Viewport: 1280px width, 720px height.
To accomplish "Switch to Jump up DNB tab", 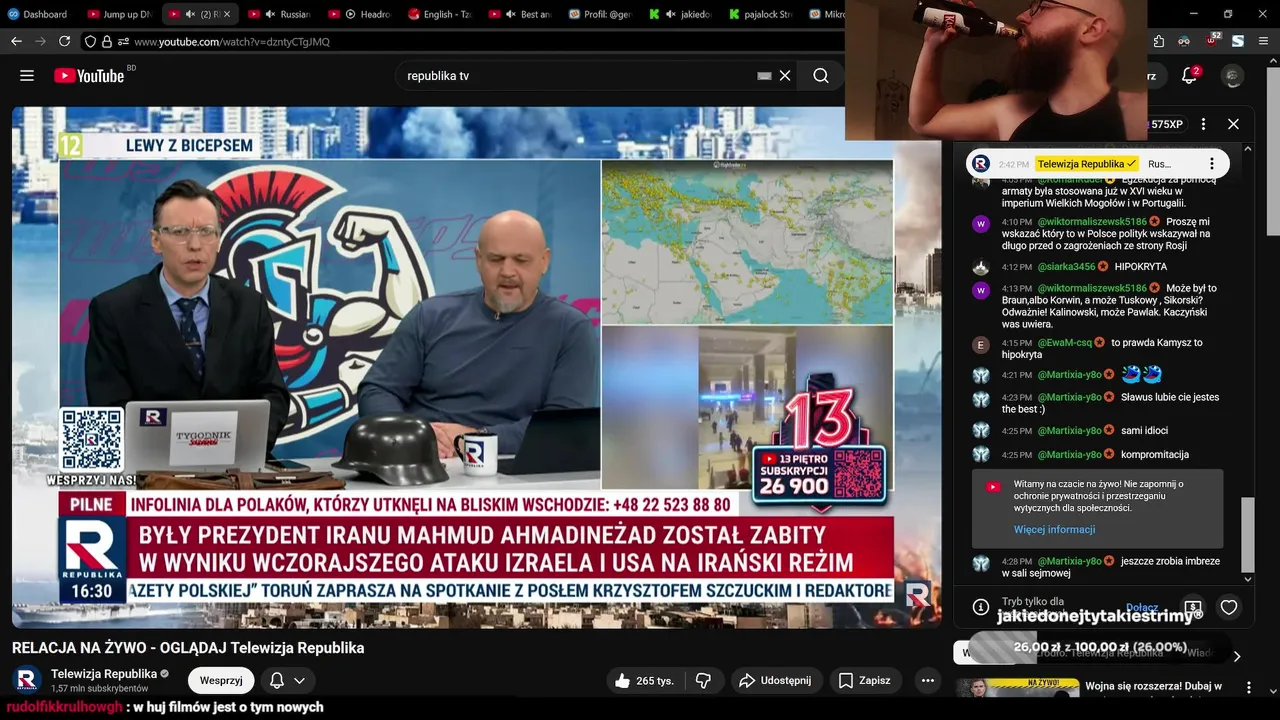I will pyautogui.click(x=118, y=14).
